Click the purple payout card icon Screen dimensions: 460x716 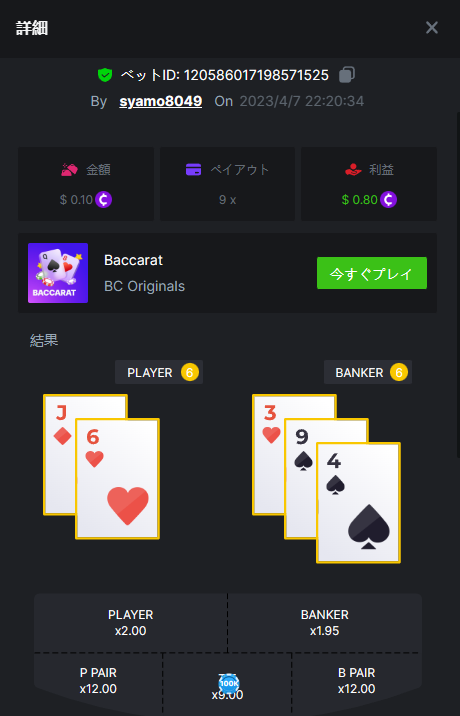pos(194,169)
